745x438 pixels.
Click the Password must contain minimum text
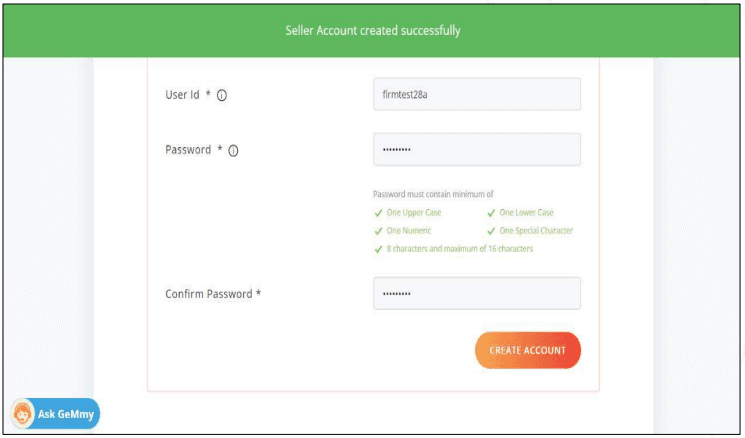433,194
